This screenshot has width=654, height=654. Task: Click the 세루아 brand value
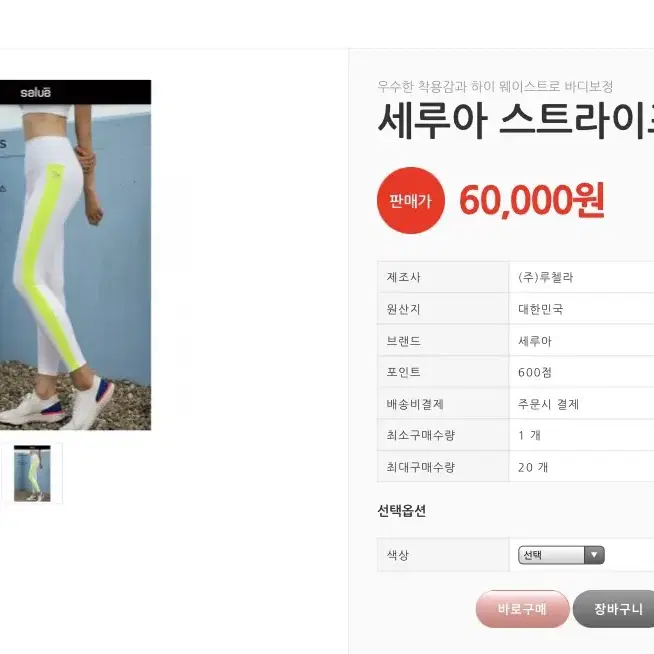pyautogui.click(x=535, y=341)
